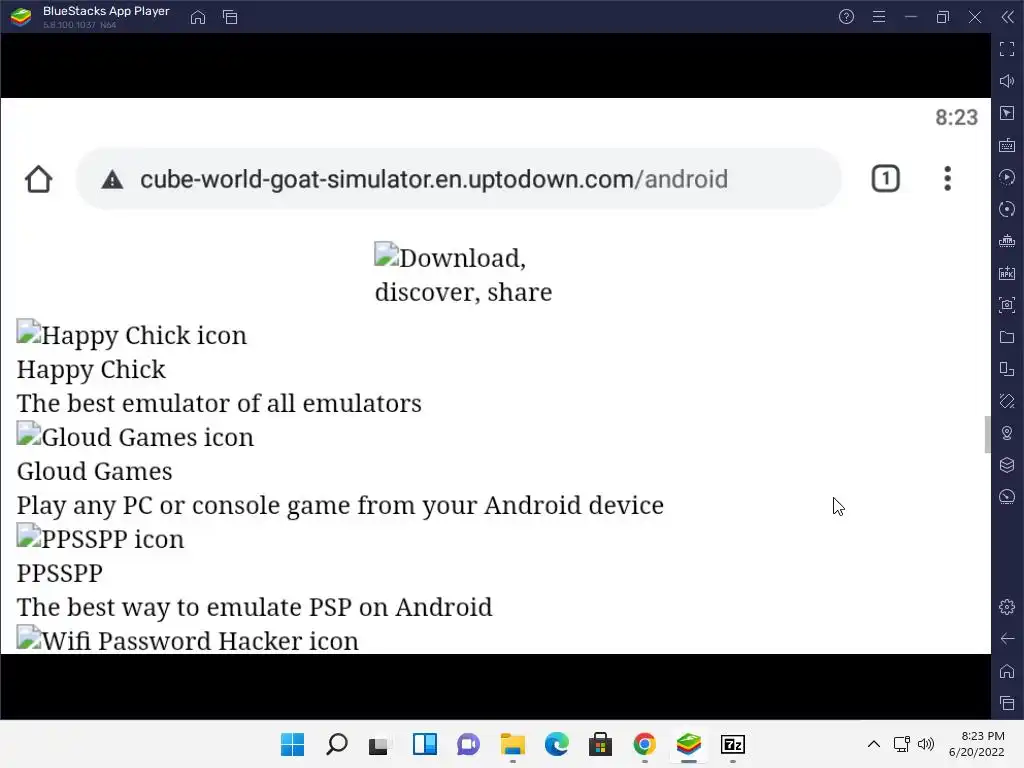Click the stacked layers icon in sidebar
1024x768 pixels.
pyautogui.click(x=1007, y=465)
